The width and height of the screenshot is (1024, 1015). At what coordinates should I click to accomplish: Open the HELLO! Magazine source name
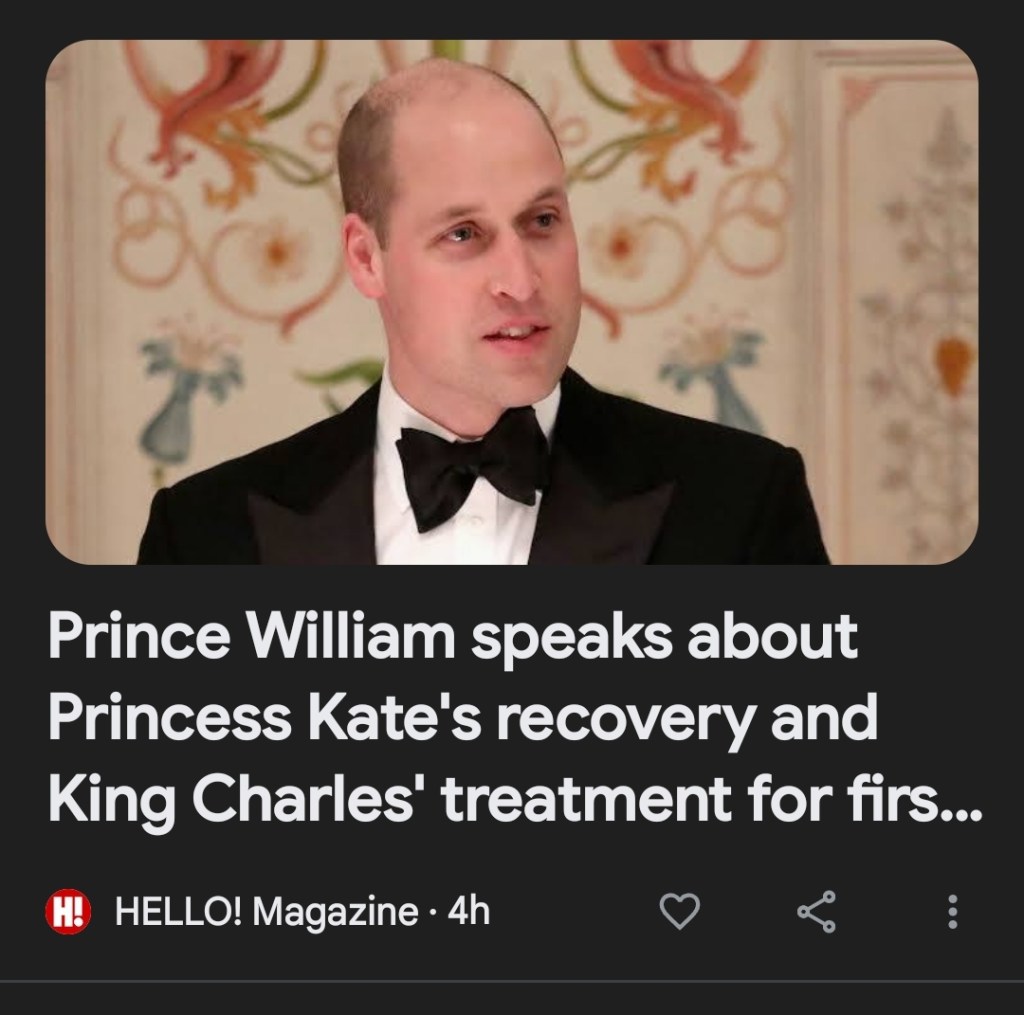coord(267,911)
